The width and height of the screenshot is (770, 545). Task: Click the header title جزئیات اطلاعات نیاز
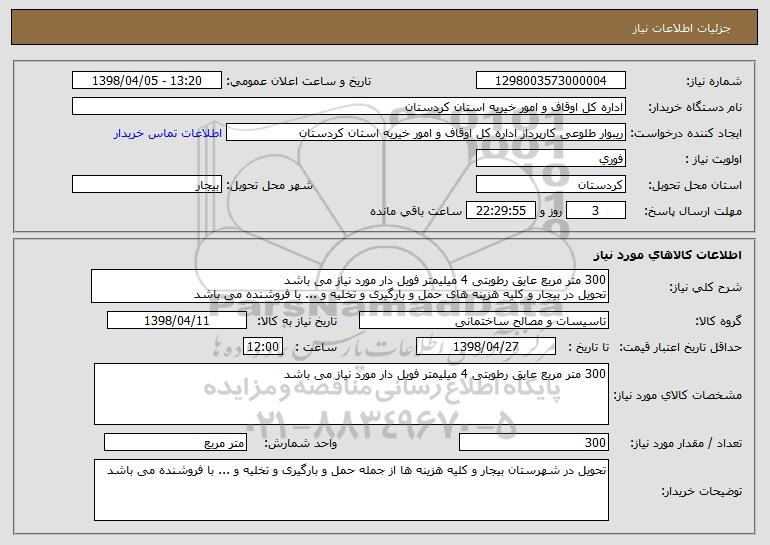[681, 28]
